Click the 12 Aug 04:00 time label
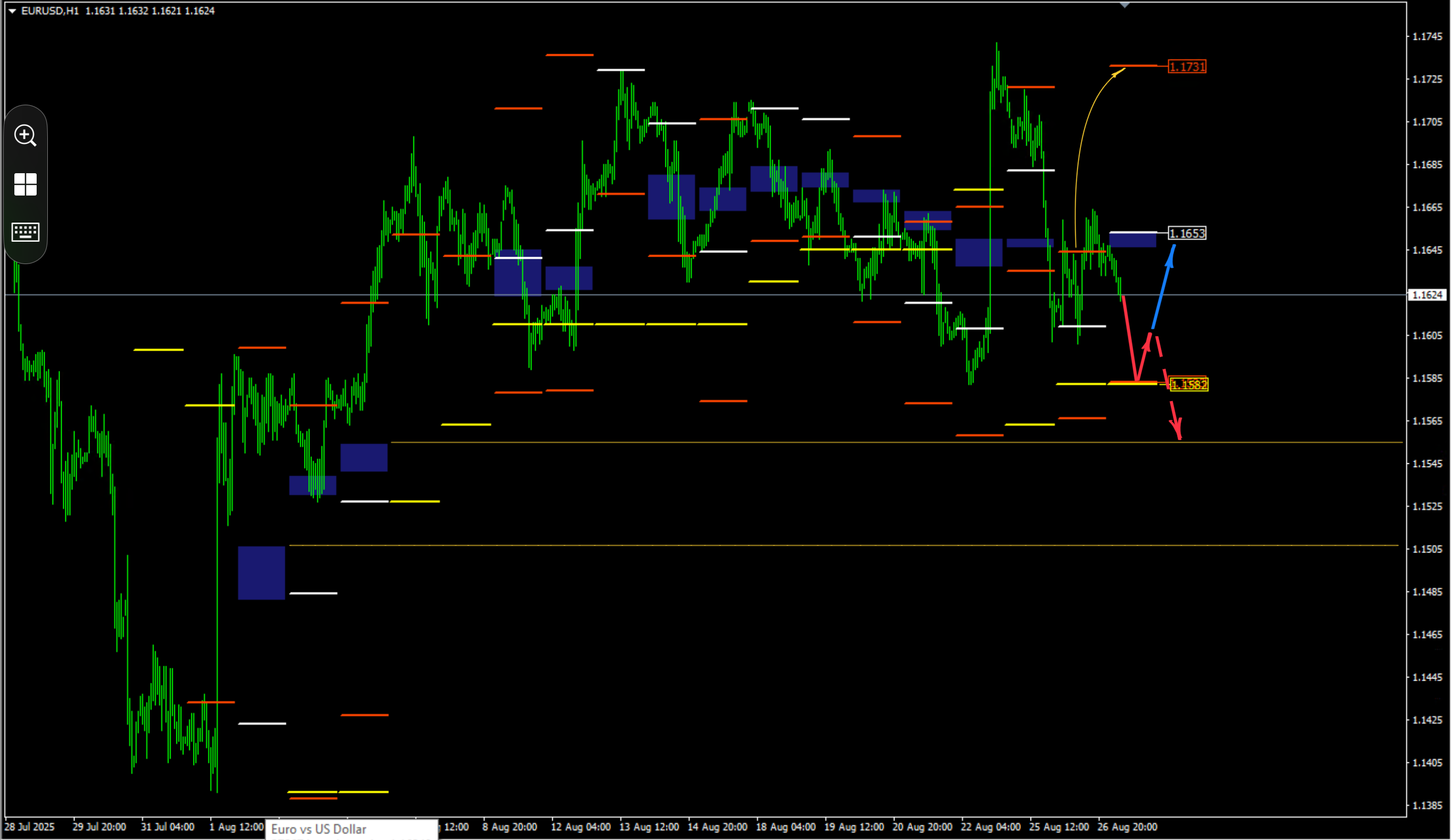This screenshot has height=840, width=1452. click(x=580, y=827)
